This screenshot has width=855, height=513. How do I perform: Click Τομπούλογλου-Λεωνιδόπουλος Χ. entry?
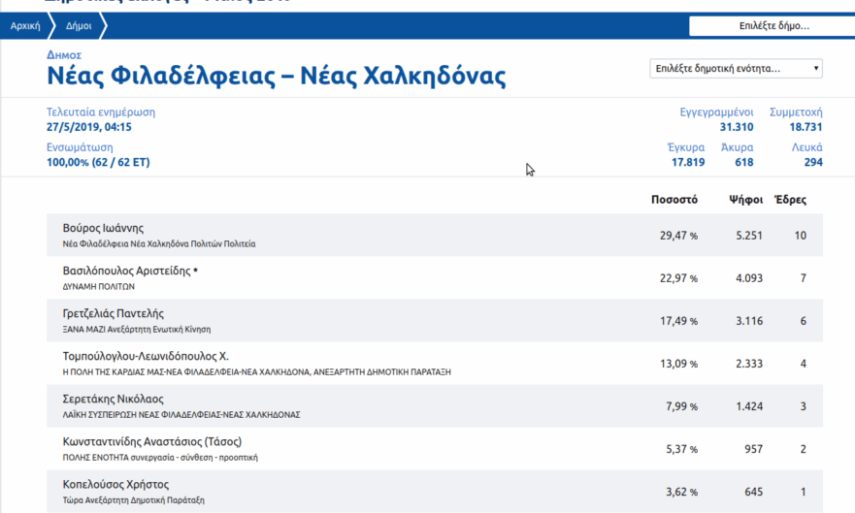(x=146, y=356)
